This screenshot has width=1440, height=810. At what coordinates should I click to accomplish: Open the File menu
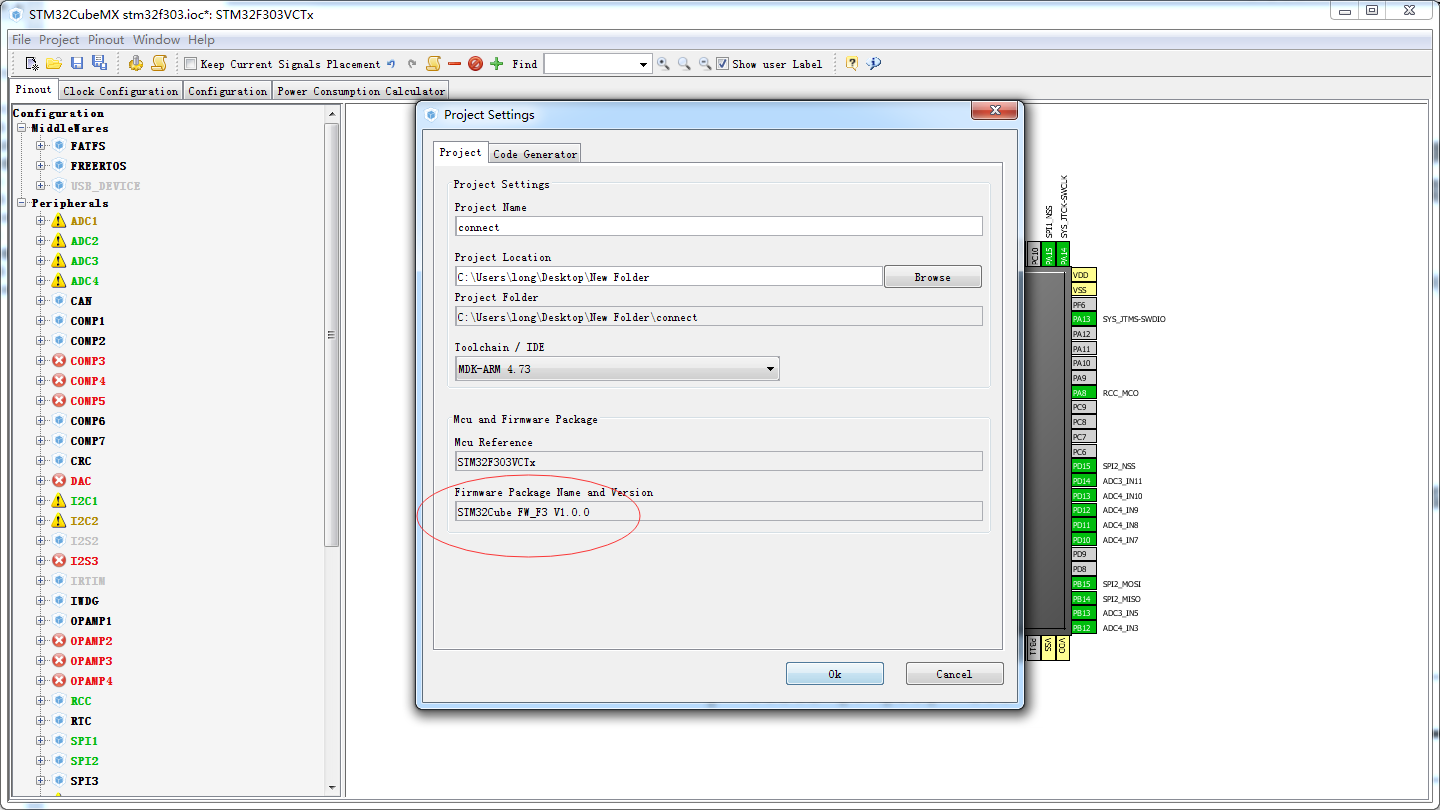coord(21,40)
